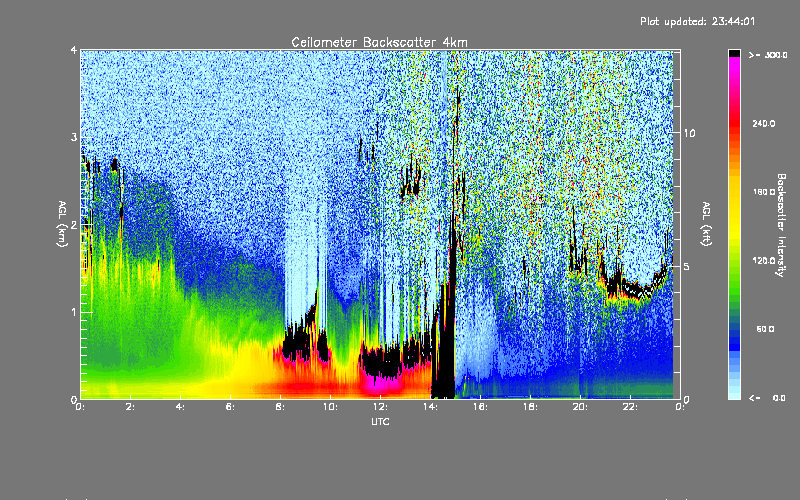Screen dimensions: 800x500
Task: Click the '2' tick label on the km axis
Action: pyautogui.click(x=74, y=225)
